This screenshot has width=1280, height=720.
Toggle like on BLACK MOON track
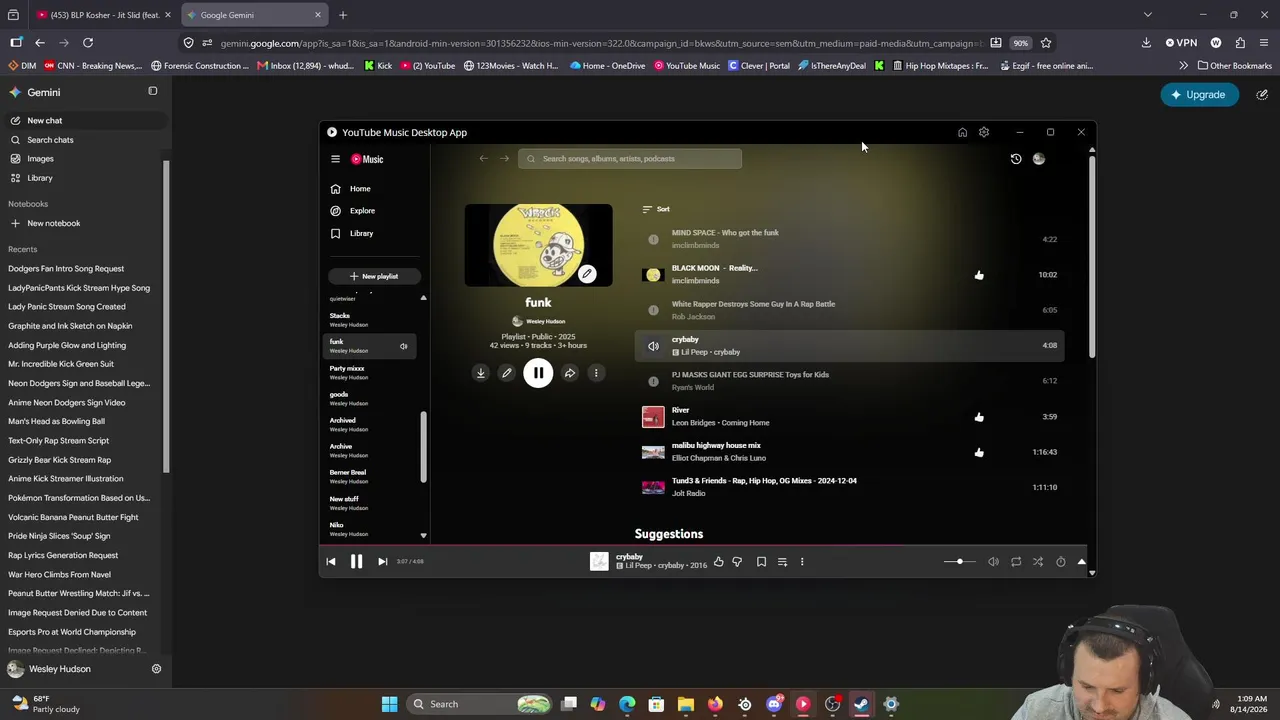(x=979, y=275)
